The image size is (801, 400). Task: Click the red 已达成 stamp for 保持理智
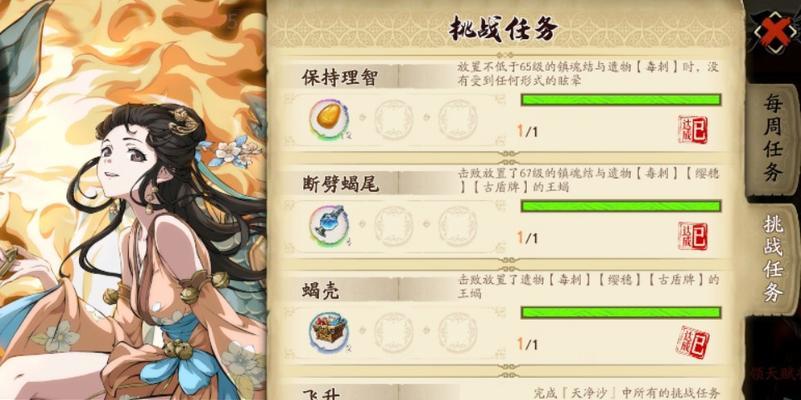coord(693,130)
